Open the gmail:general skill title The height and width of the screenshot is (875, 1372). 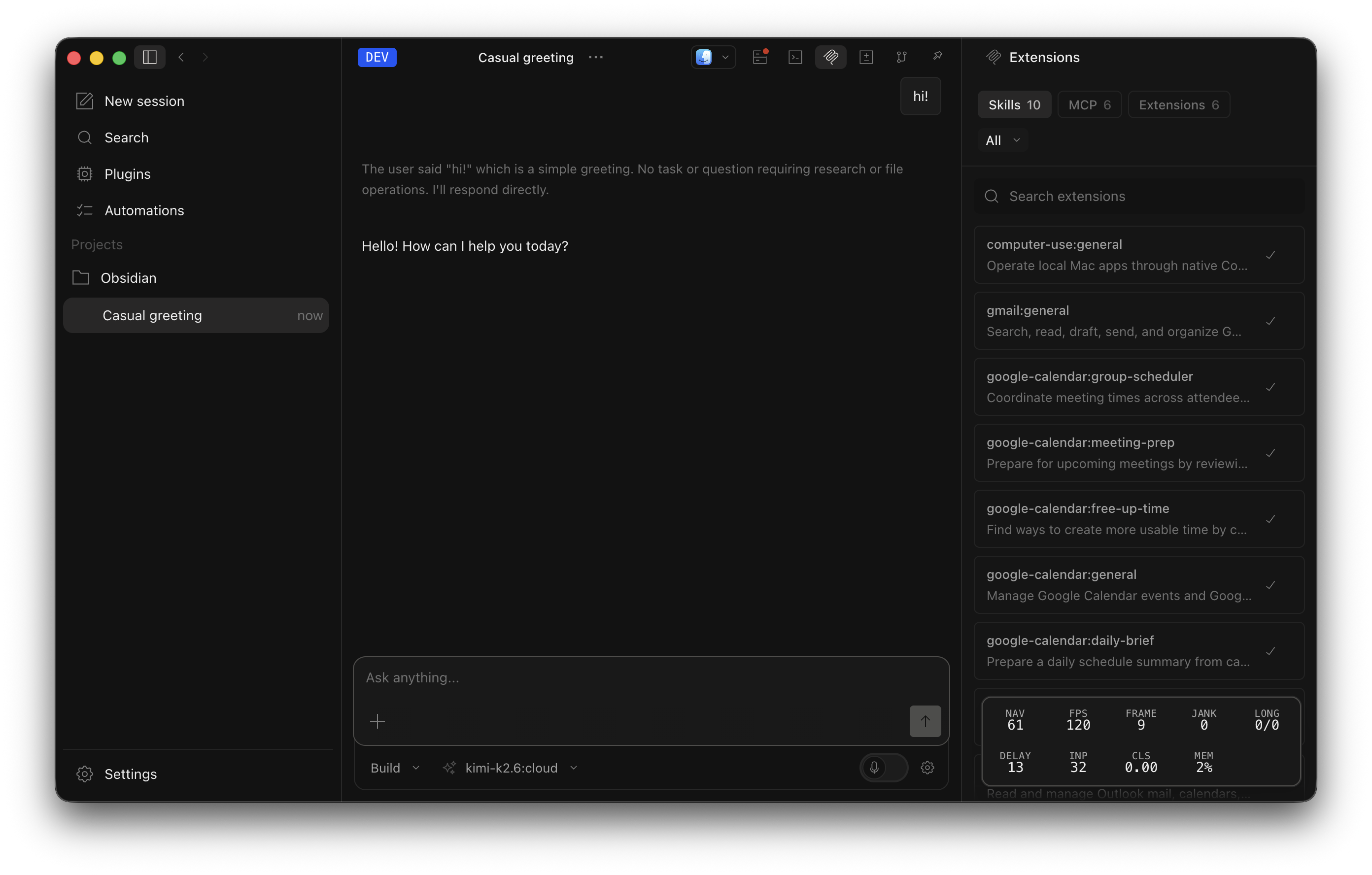point(1028,310)
